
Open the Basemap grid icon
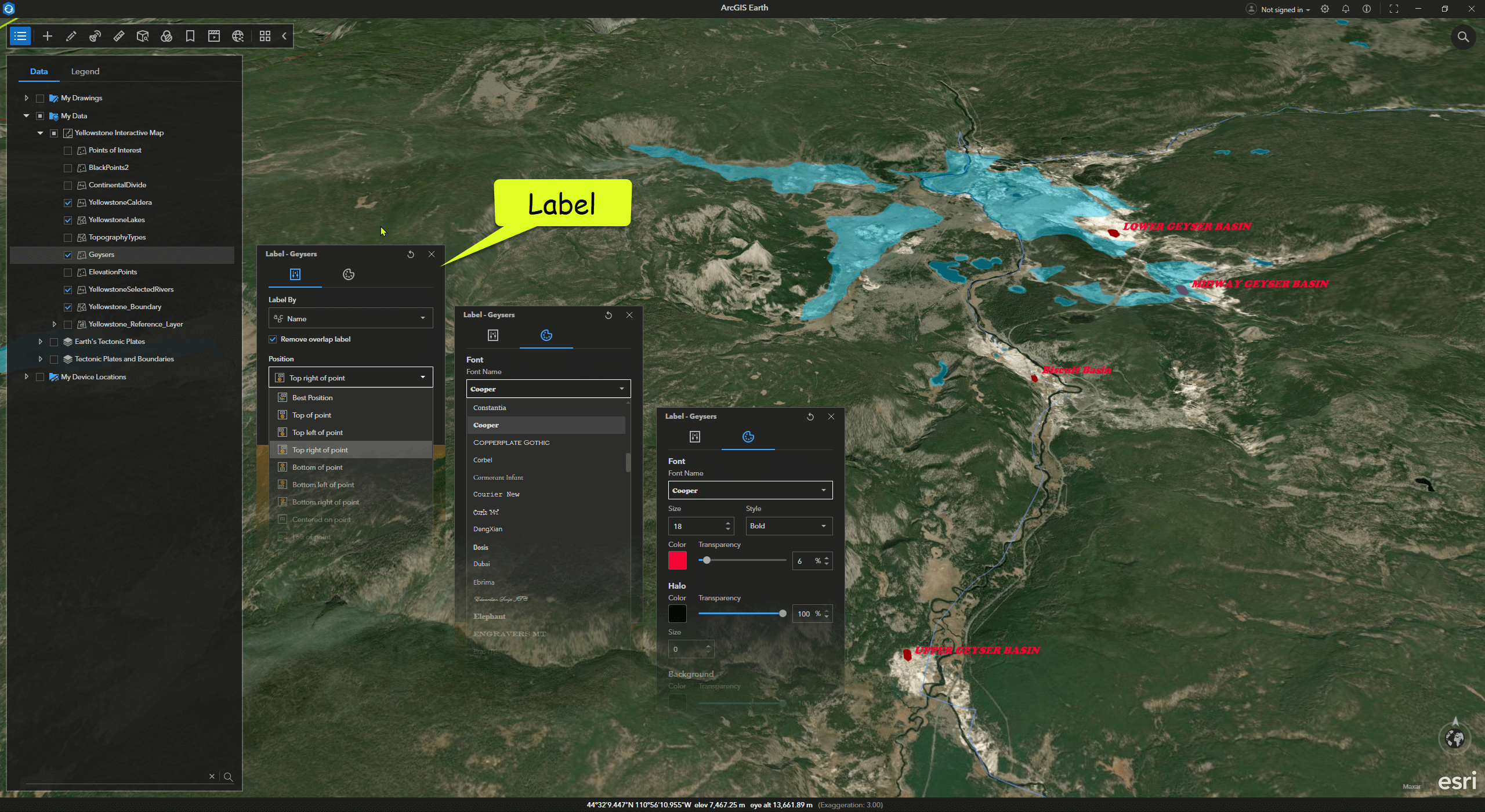click(265, 36)
